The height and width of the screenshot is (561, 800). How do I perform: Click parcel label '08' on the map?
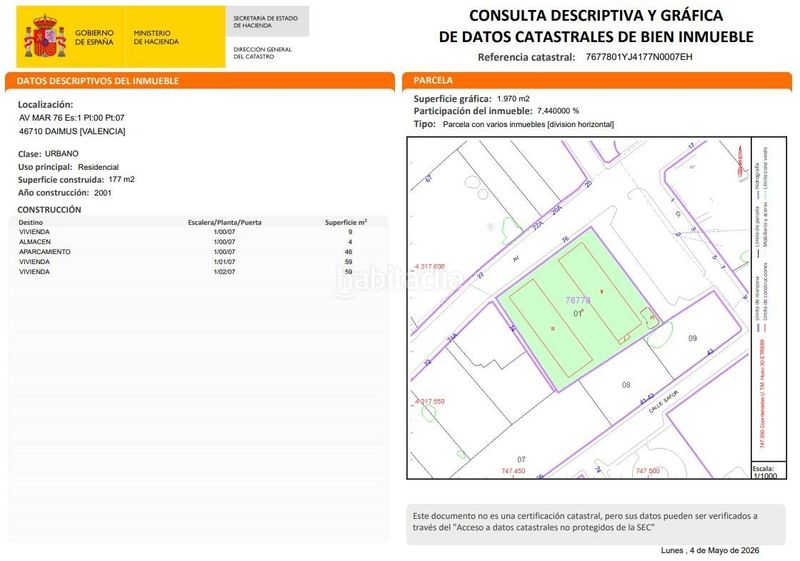[x=626, y=385]
